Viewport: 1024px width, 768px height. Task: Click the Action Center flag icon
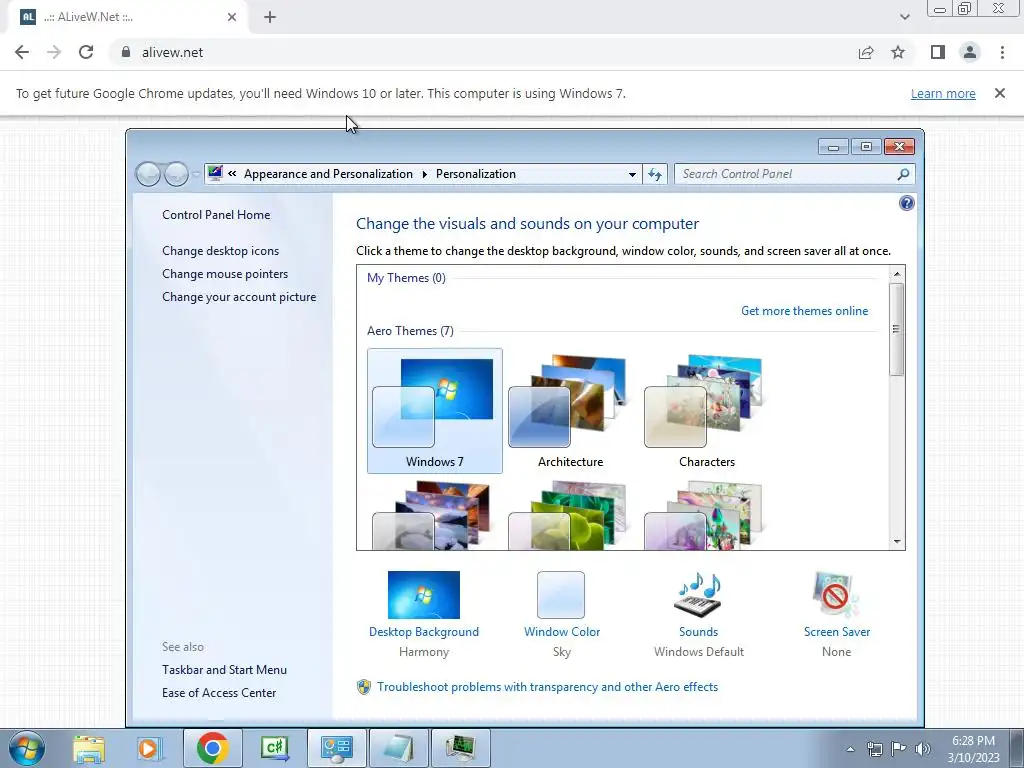(899, 749)
